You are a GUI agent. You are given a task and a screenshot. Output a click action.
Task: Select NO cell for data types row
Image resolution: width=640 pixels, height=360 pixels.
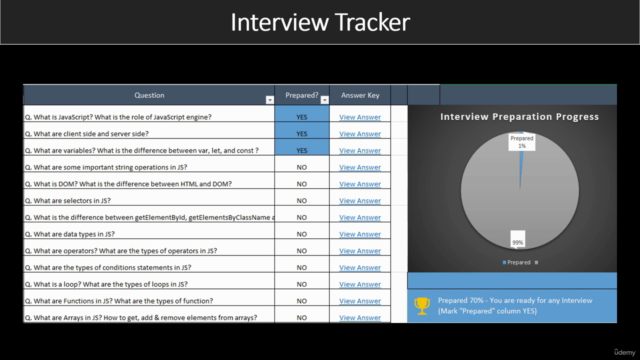(302, 231)
